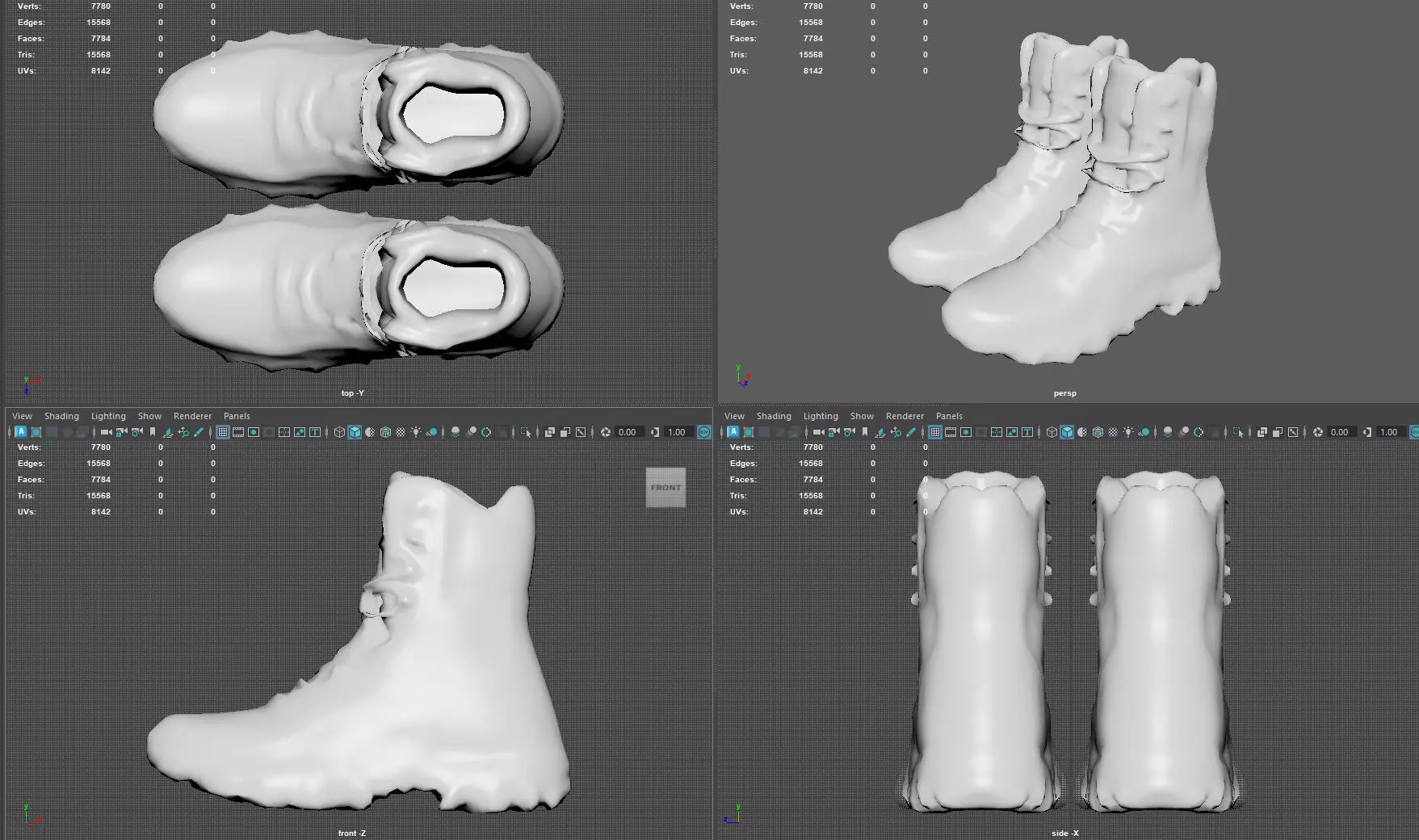1419x840 pixels.
Task: Click the blue A icon in front panel toolbar
Action: 21,432
